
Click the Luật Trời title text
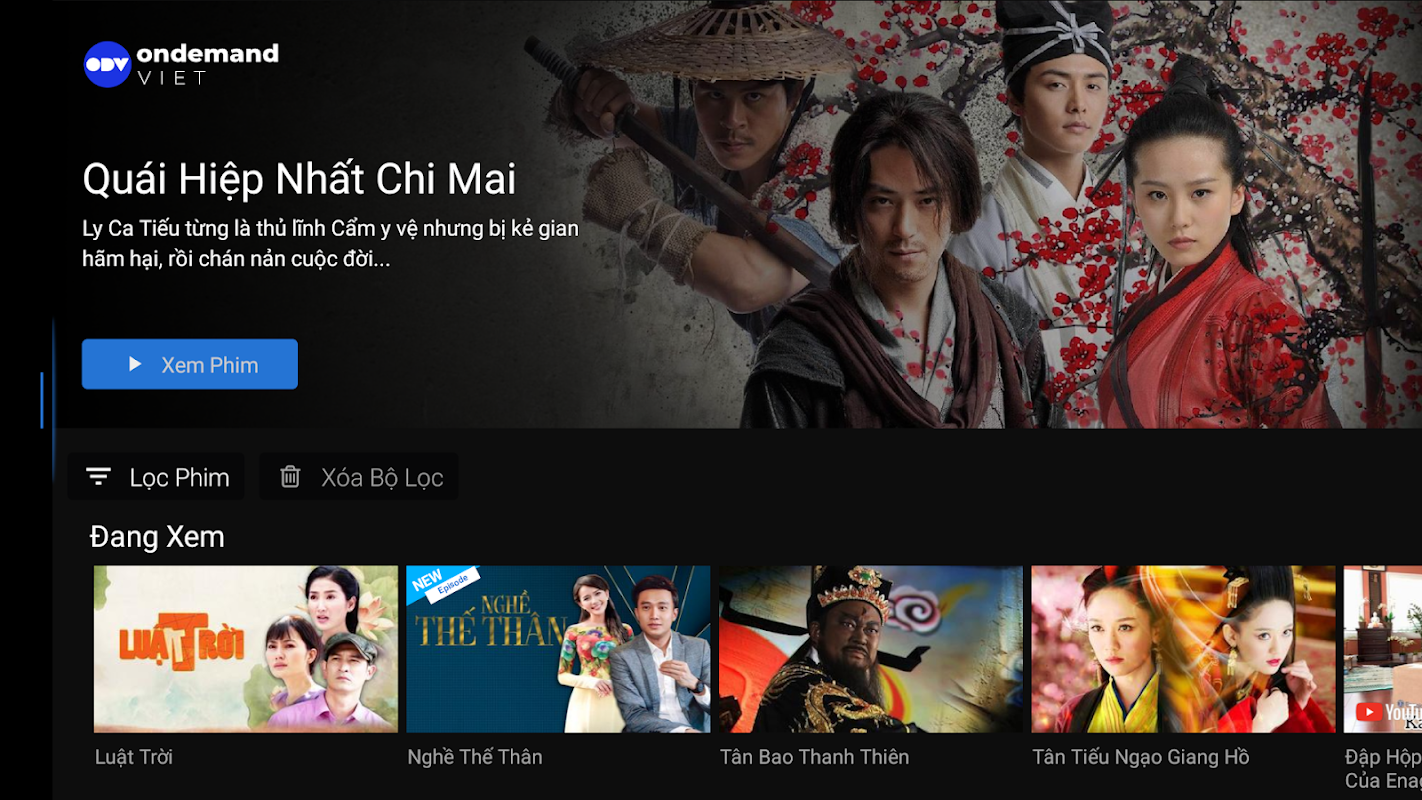(134, 757)
